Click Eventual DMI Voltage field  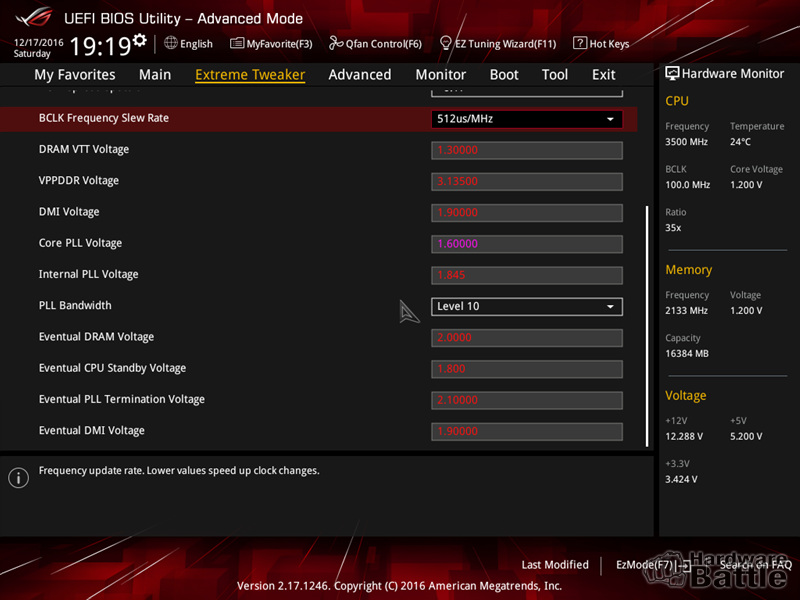527,432
